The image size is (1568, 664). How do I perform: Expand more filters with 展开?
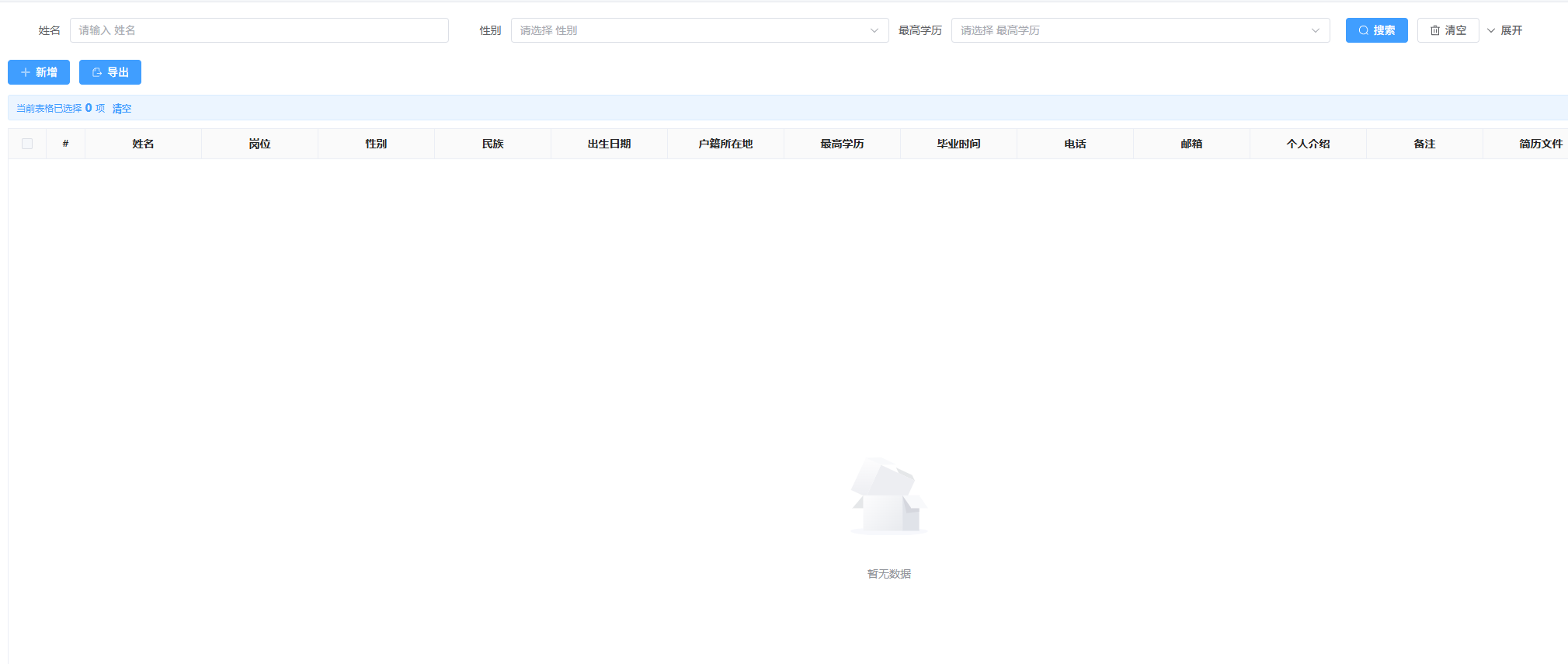[x=1504, y=30]
